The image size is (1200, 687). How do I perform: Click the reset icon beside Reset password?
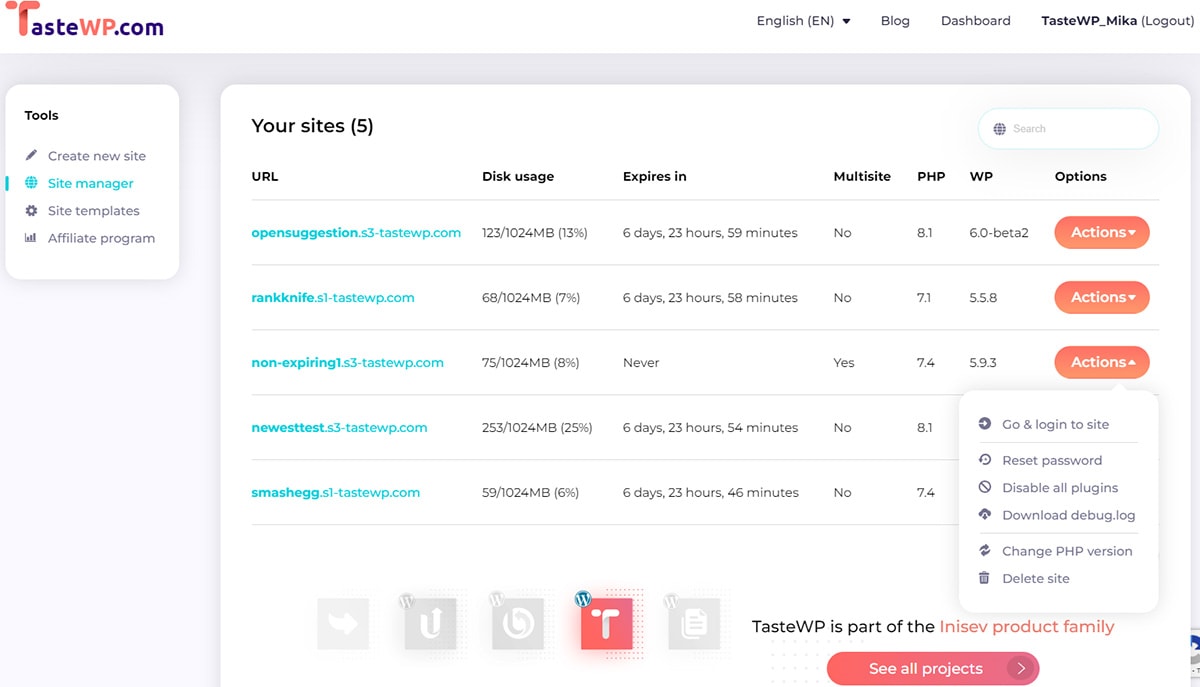click(x=985, y=460)
